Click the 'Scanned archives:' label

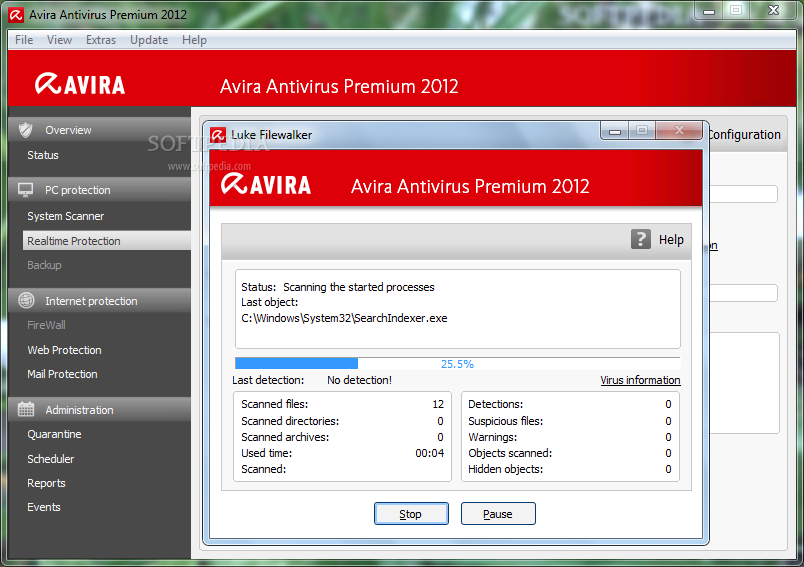[285, 437]
